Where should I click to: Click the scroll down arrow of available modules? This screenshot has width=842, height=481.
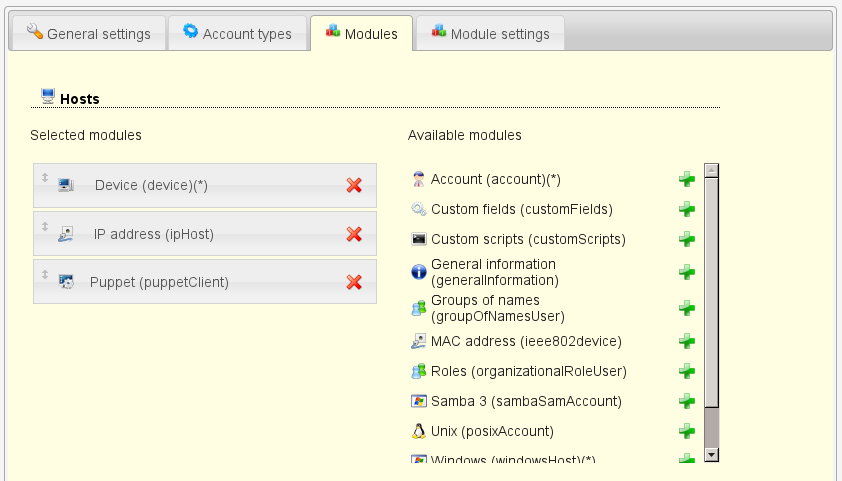[712, 454]
